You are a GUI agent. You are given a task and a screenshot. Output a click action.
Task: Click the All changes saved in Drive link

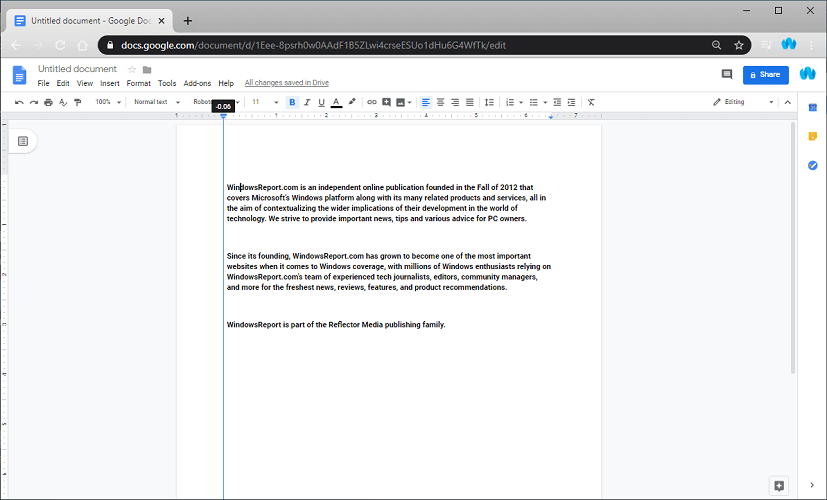point(287,83)
